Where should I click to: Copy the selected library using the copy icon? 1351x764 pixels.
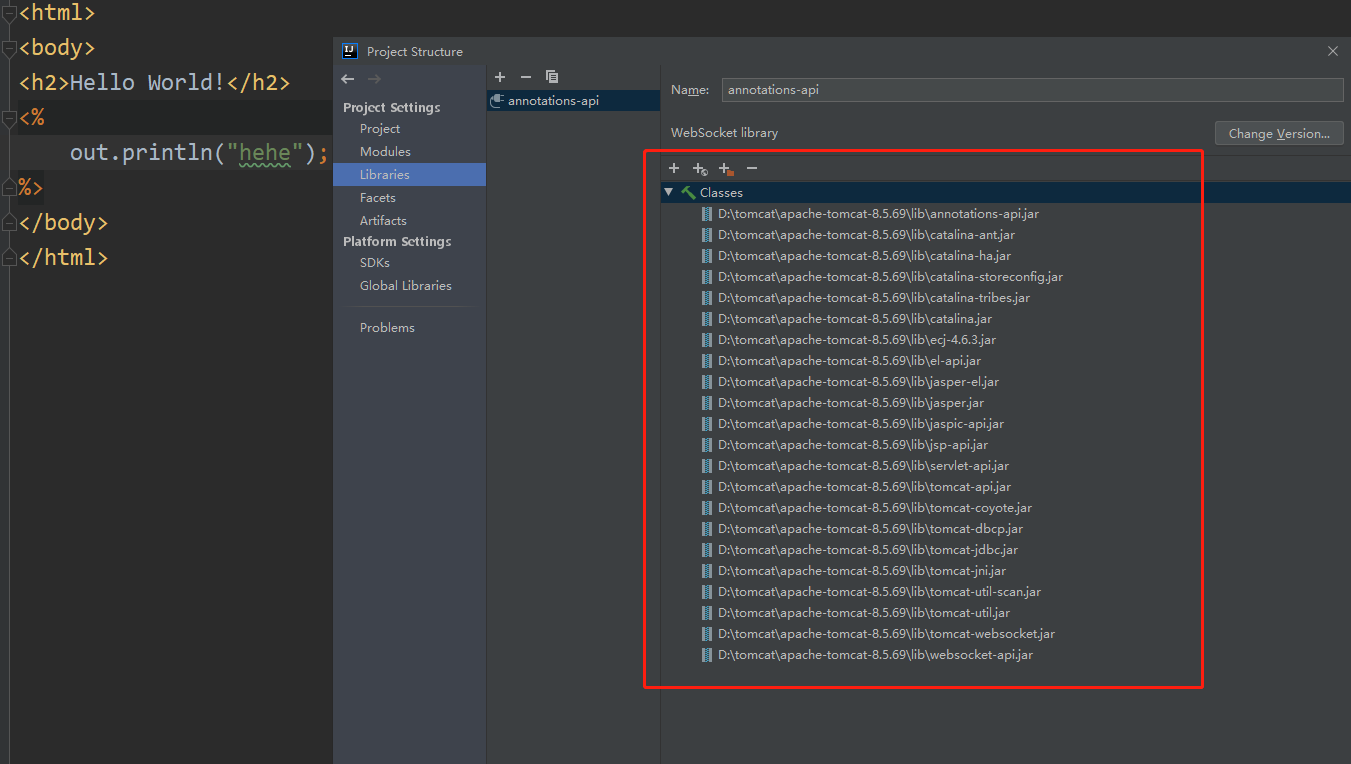click(x=552, y=77)
